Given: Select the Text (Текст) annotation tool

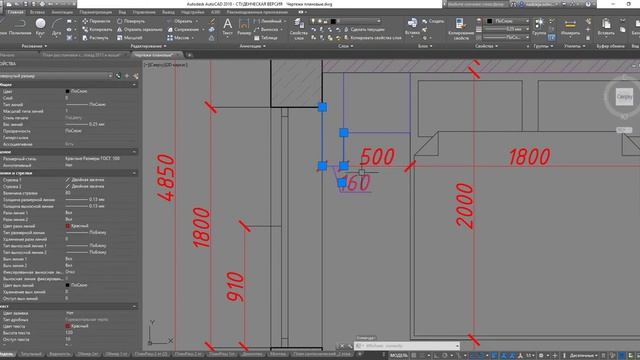Looking at the screenshot, I should 227,27.
